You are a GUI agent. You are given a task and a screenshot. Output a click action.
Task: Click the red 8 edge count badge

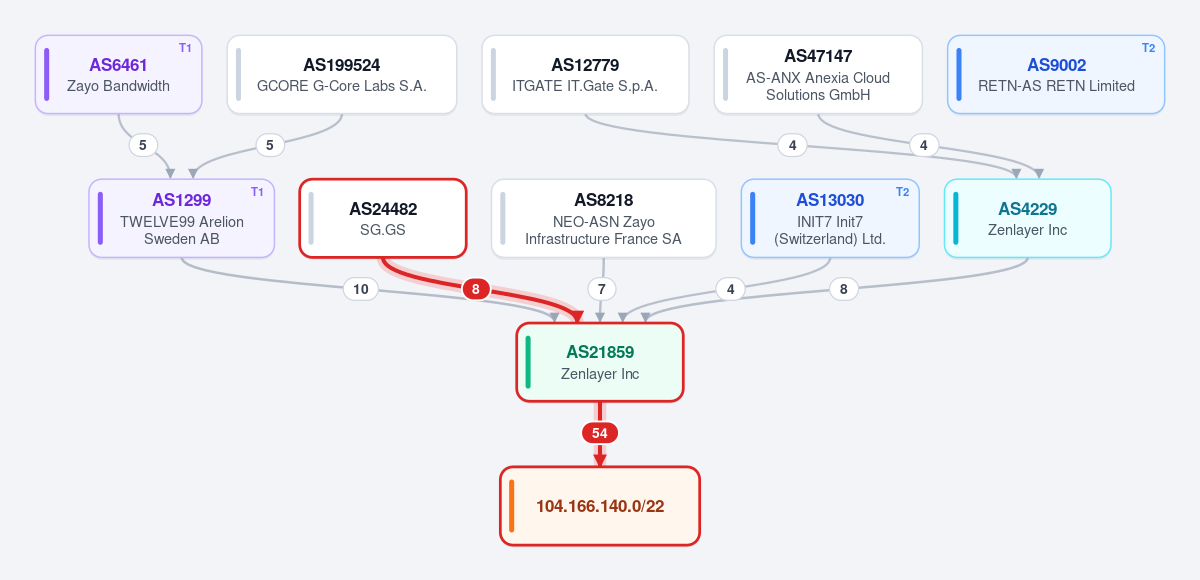point(475,289)
